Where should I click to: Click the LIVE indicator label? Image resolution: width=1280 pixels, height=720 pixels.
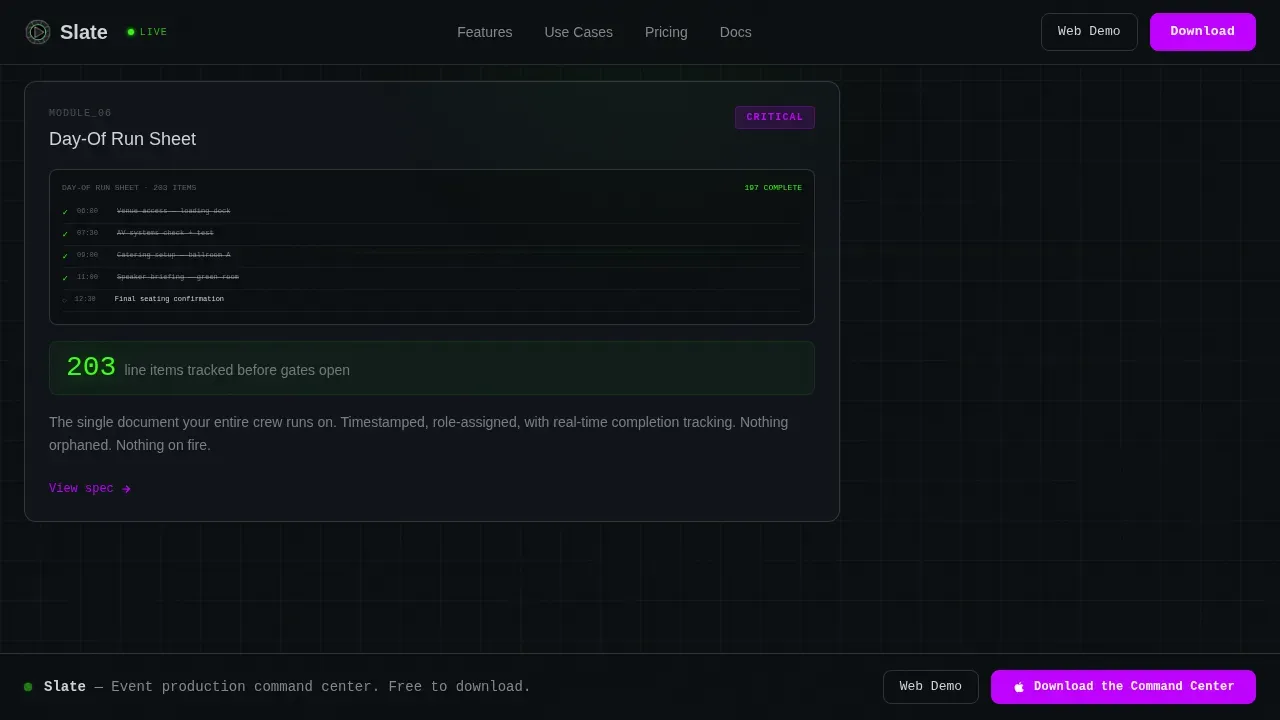pyautogui.click(x=153, y=32)
